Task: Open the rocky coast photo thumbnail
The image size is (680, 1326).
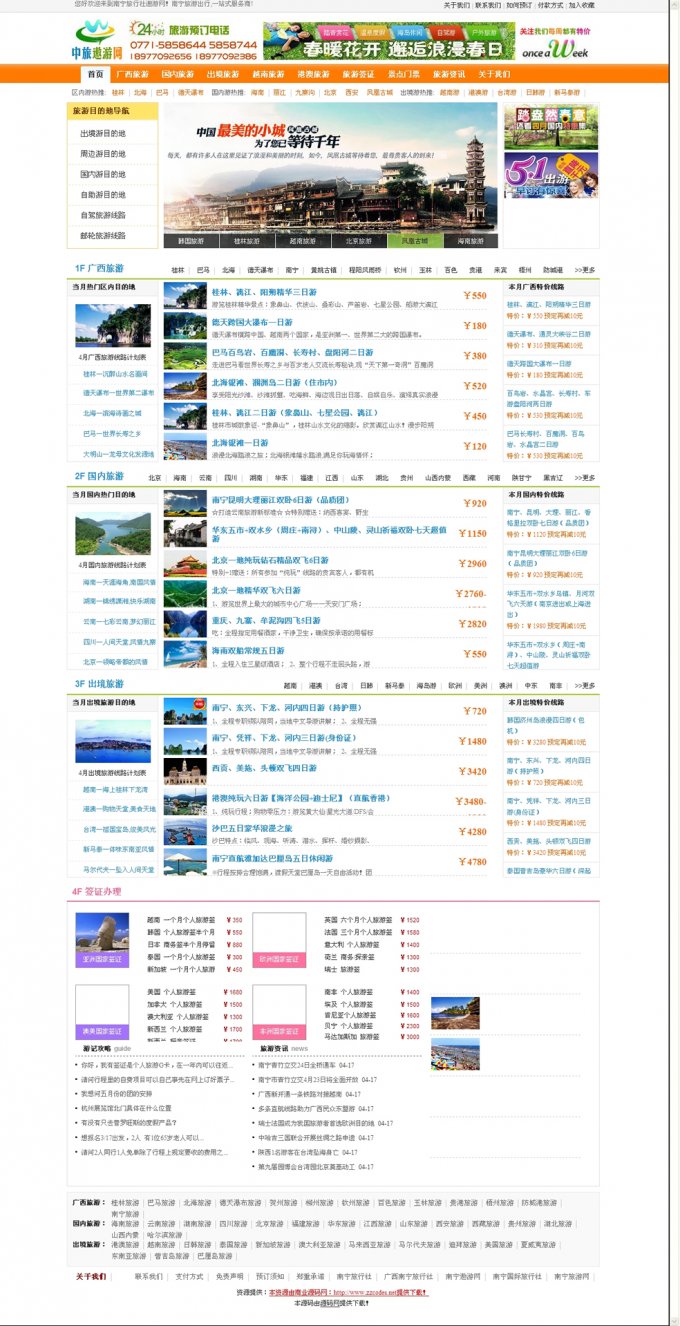Action: point(455,1012)
